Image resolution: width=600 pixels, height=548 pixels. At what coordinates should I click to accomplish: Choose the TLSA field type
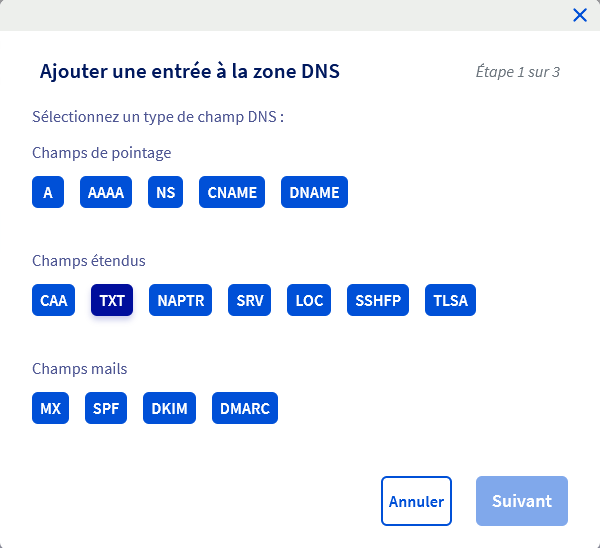[450, 300]
